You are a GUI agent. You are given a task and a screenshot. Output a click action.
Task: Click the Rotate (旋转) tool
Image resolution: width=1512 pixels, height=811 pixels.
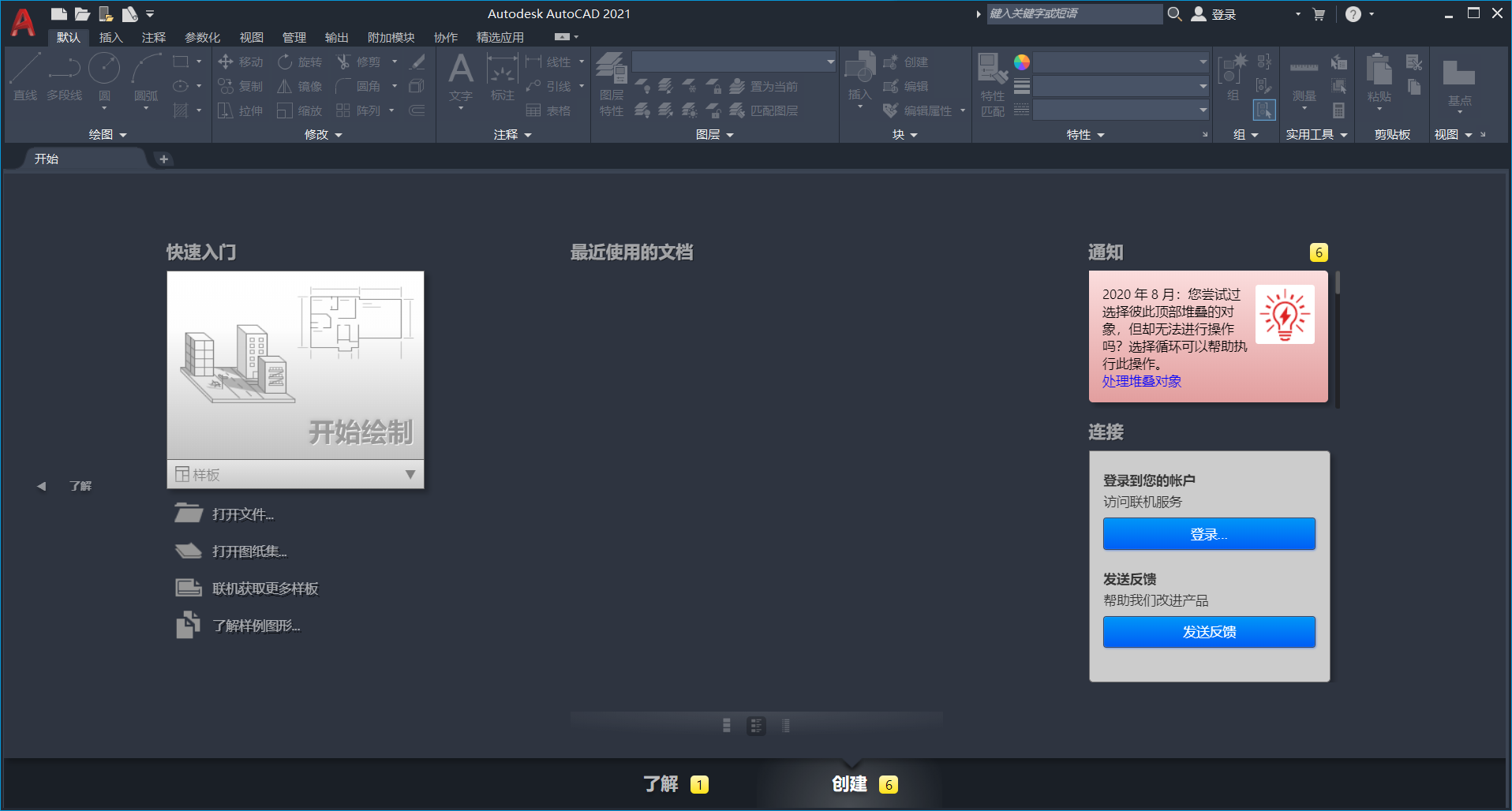[x=300, y=62]
